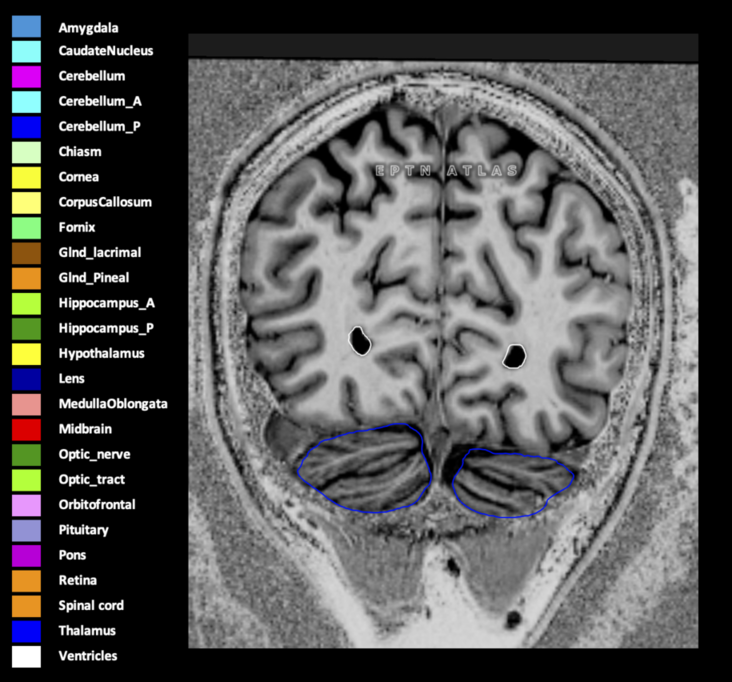The height and width of the screenshot is (682, 732).
Task: Click the Glnd_lacrimal brown swatch
Action: pyautogui.click(x=26, y=253)
